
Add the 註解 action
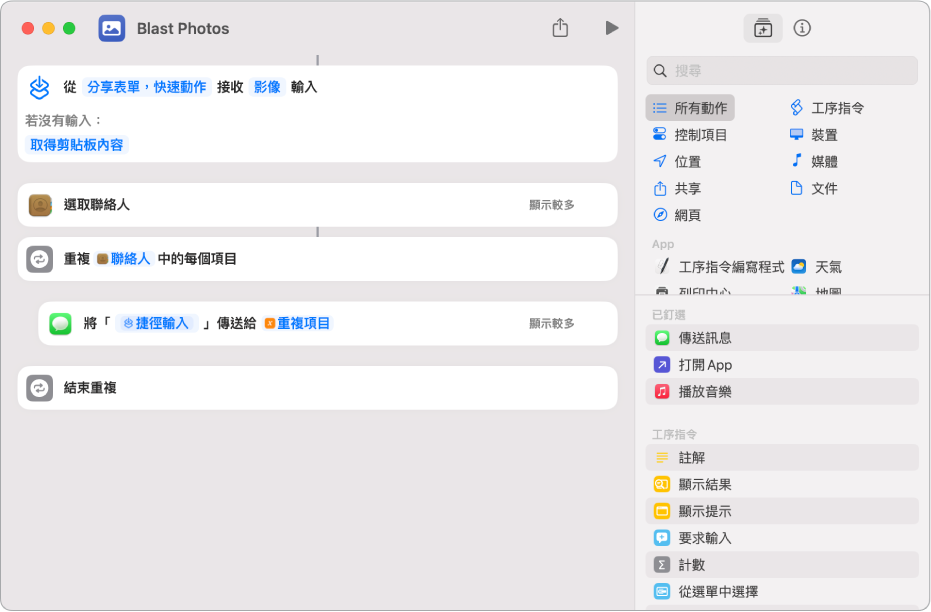pyautogui.click(x=781, y=458)
